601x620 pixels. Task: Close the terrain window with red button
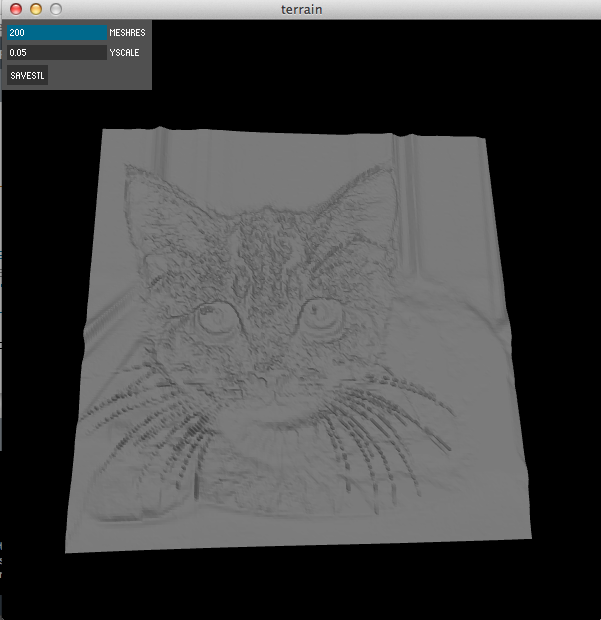pyautogui.click(x=16, y=9)
